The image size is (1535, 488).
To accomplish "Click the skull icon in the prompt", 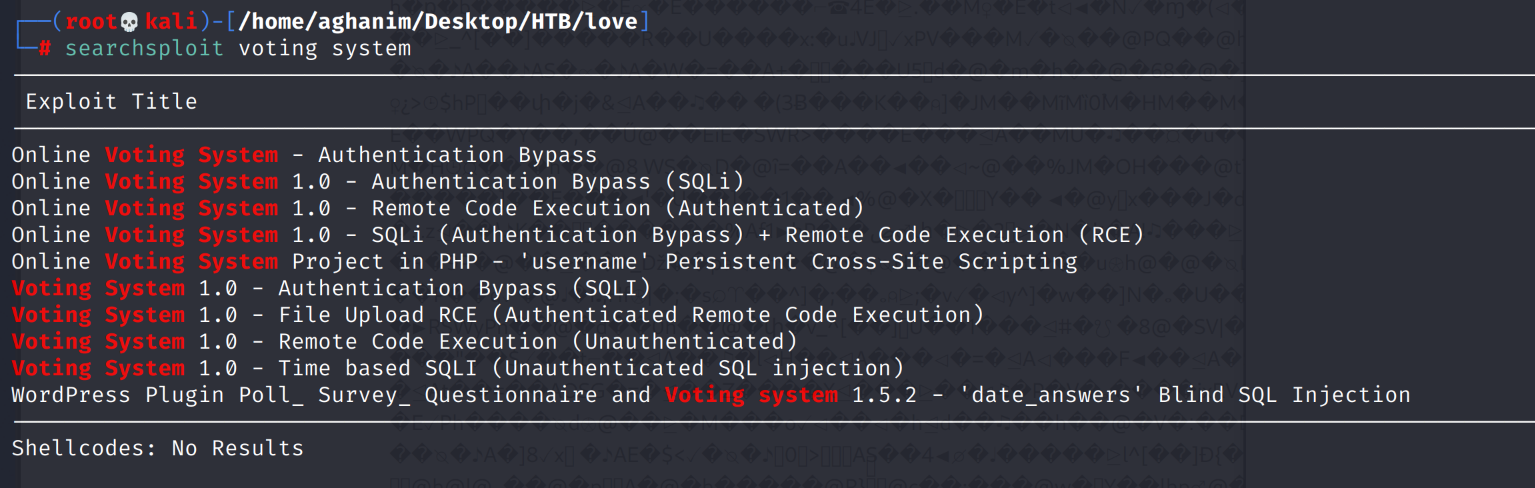I will (x=129, y=22).
